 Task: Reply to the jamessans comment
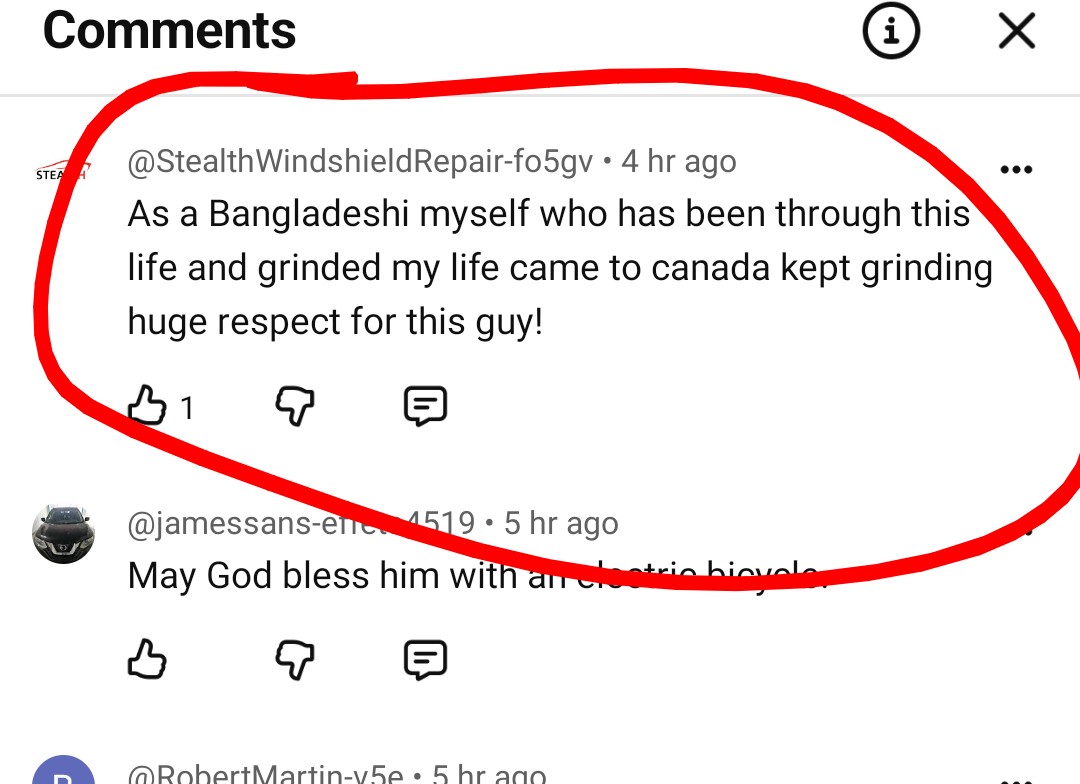click(x=425, y=659)
